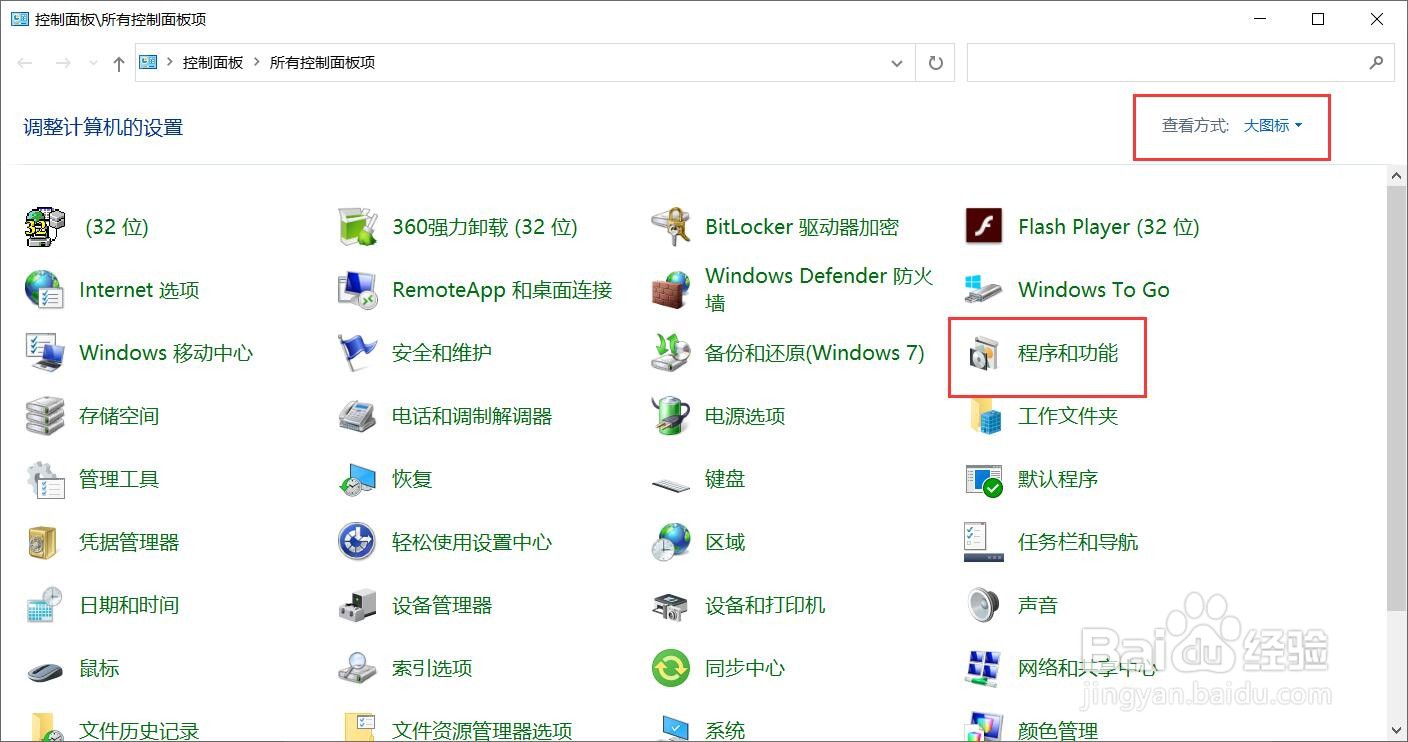Open the 网络和共享中心 item
This screenshot has width=1408, height=742.
coord(1061,668)
